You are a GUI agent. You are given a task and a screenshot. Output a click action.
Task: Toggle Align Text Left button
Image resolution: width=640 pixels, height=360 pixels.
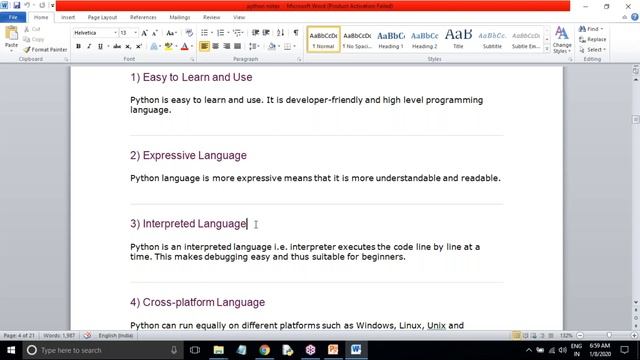coord(204,47)
